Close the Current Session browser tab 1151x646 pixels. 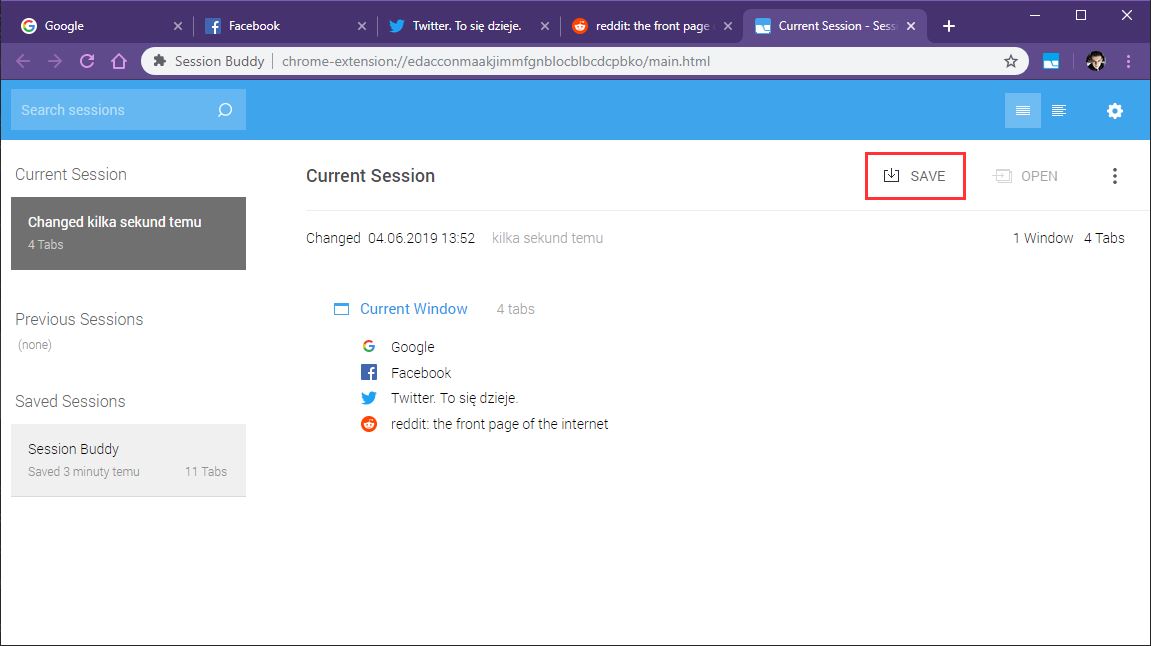click(x=911, y=26)
